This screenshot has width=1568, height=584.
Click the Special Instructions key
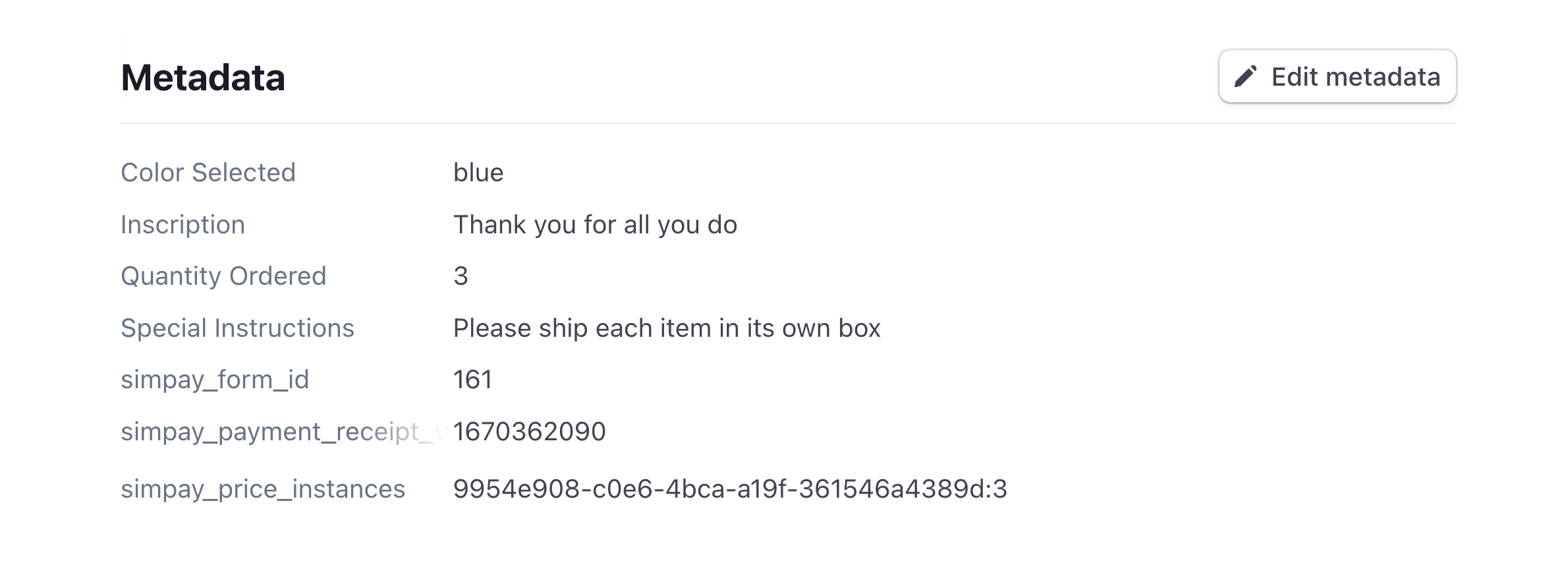tap(237, 328)
